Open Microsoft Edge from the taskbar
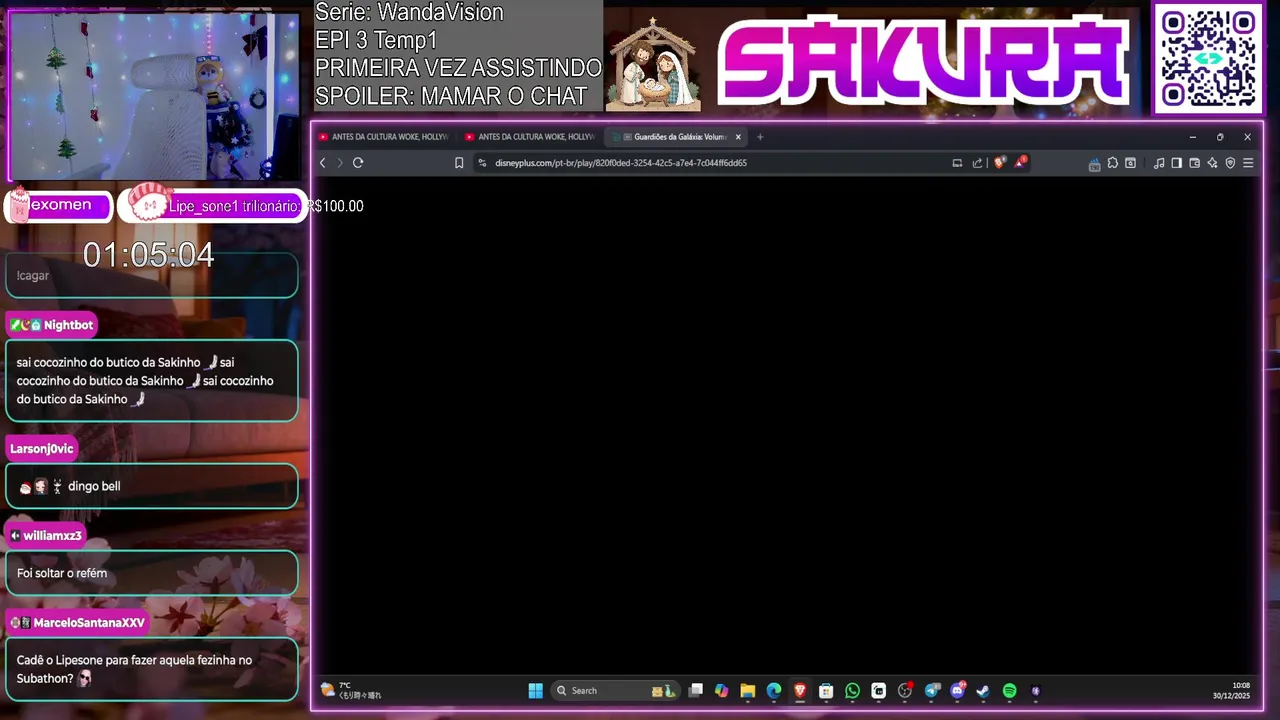This screenshot has width=1280, height=720. tap(773, 691)
